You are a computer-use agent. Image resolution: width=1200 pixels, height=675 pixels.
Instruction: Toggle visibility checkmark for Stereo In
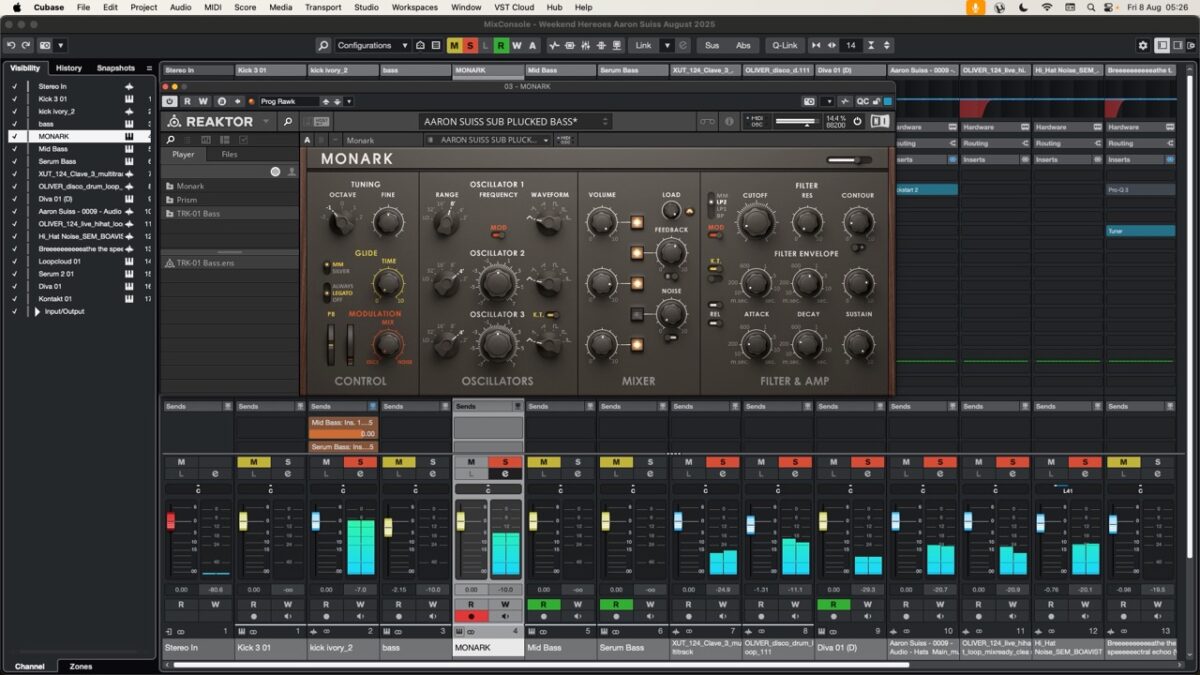click(14, 86)
